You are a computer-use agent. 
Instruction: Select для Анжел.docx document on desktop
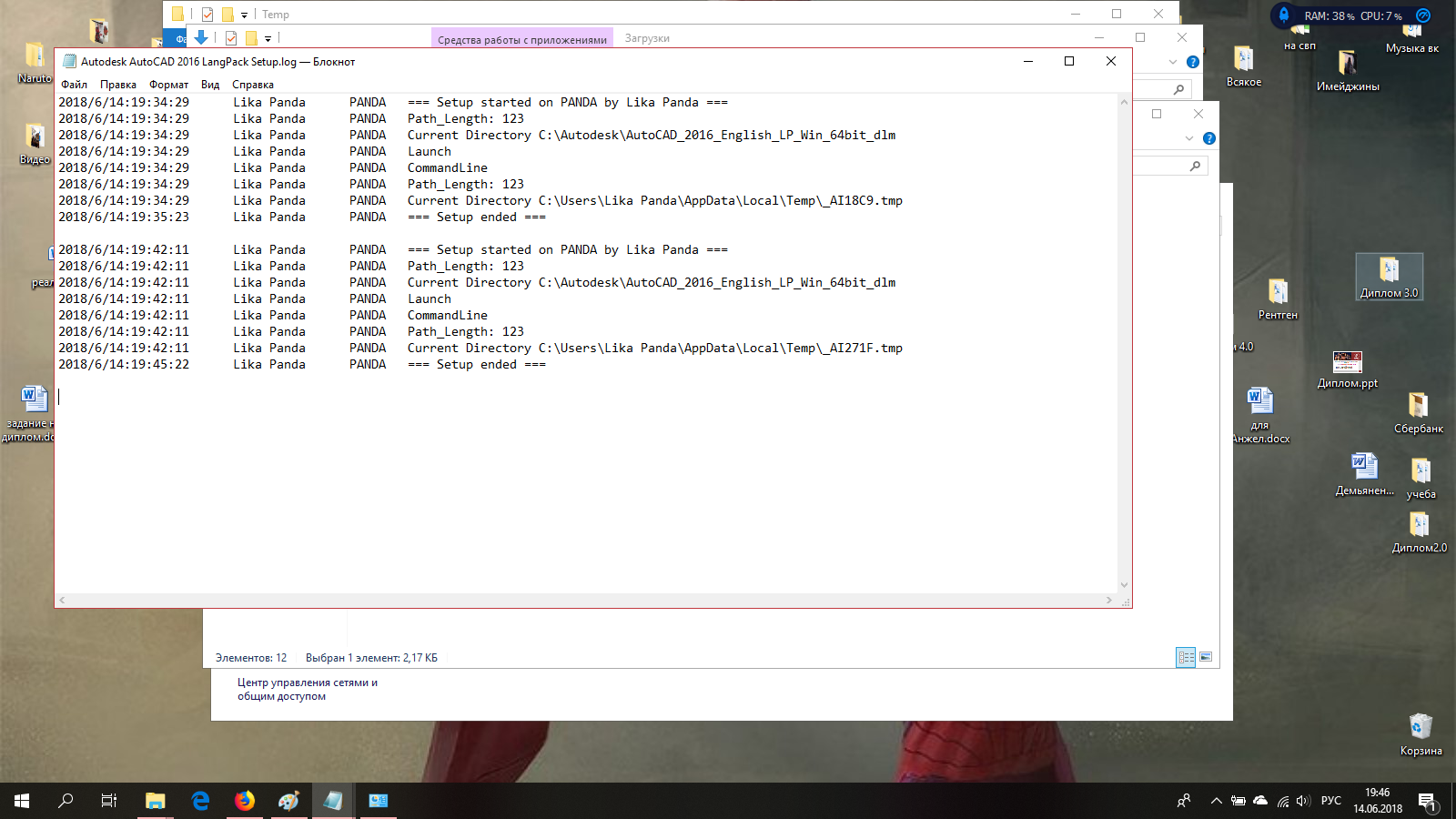click(x=1260, y=416)
